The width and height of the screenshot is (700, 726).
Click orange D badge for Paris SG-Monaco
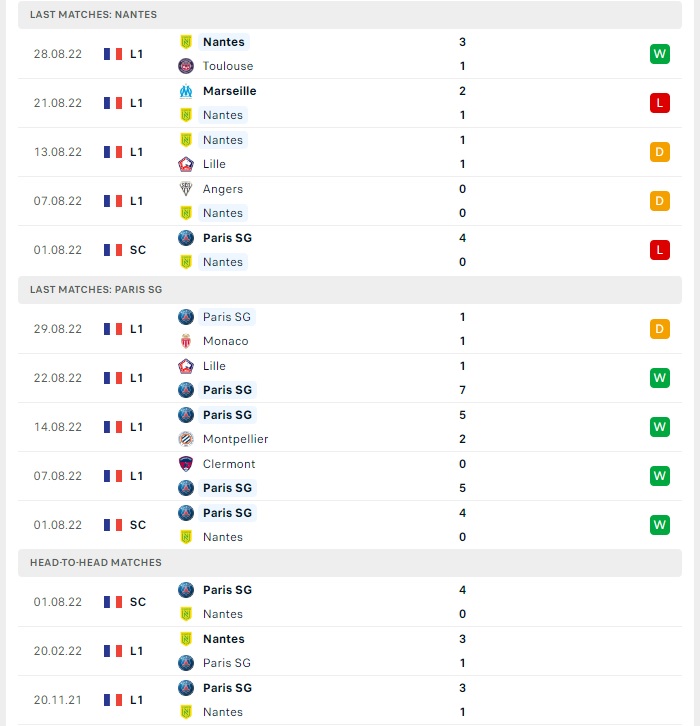pos(660,329)
